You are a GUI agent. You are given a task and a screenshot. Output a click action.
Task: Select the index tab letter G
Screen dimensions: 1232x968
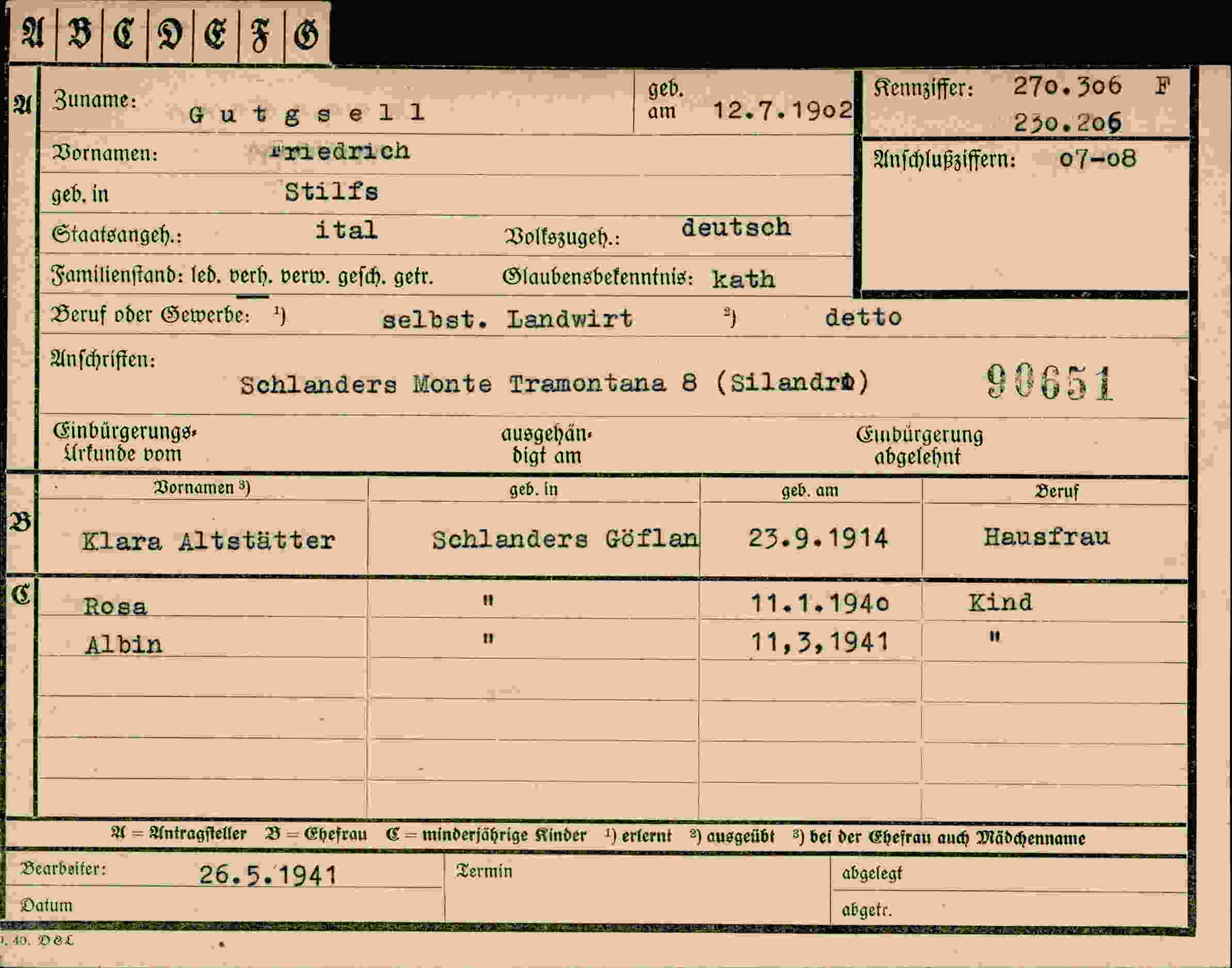tap(306, 34)
